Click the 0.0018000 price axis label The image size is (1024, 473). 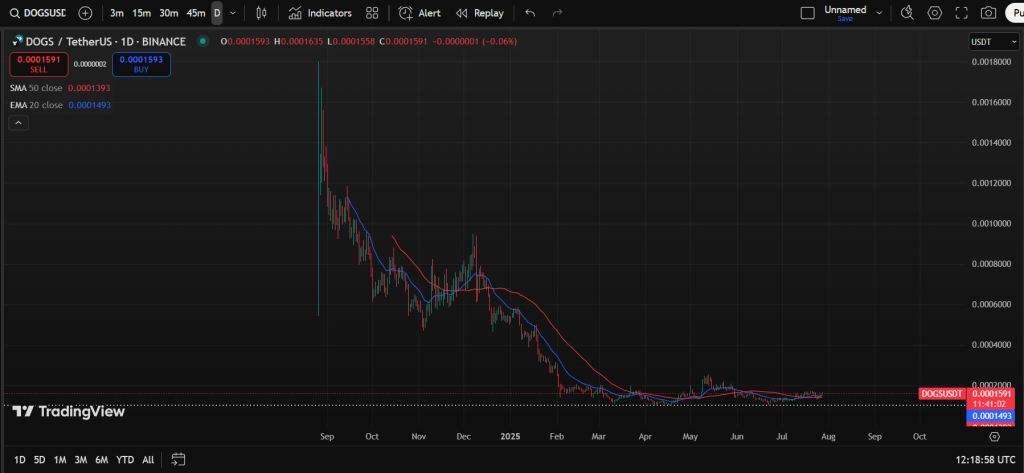[992, 61]
